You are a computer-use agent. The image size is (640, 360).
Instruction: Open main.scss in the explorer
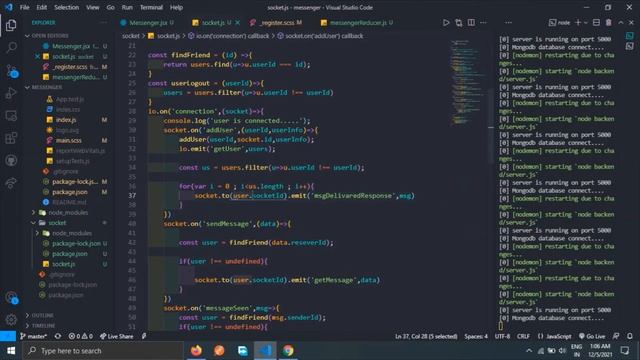pyautogui.click(x=68, y=140)
